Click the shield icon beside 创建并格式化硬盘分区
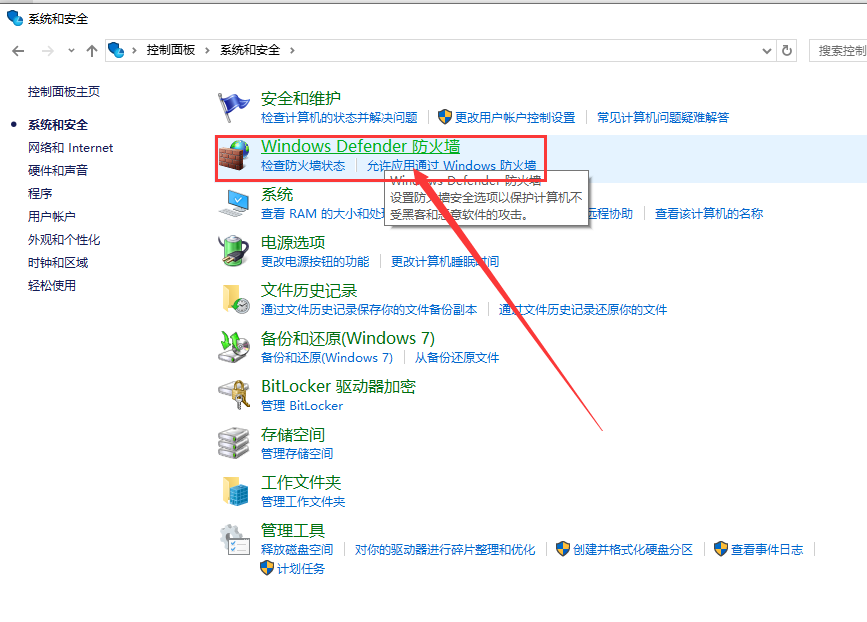 point(563,549)
